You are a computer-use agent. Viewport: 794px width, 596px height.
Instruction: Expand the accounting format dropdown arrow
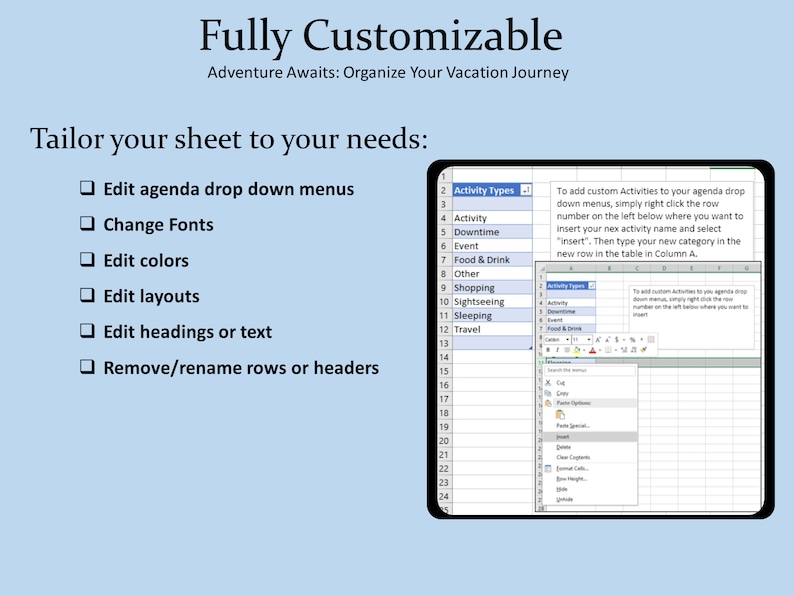click(x=624, y=339)
